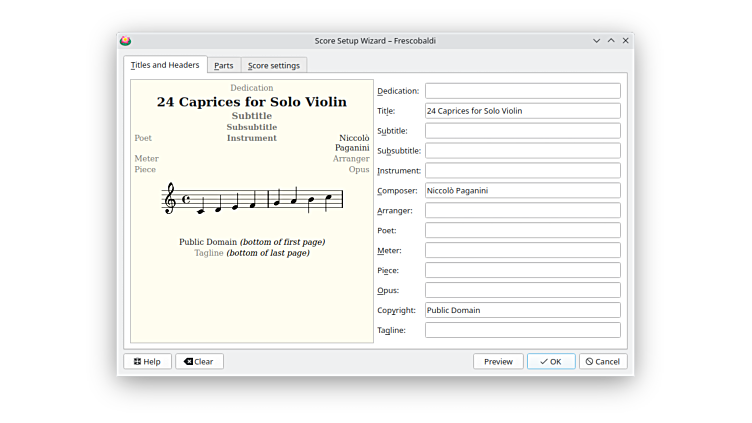Focus the Copyright text field
The height and width of the screenshot is (423, 752).
(522, 310)
